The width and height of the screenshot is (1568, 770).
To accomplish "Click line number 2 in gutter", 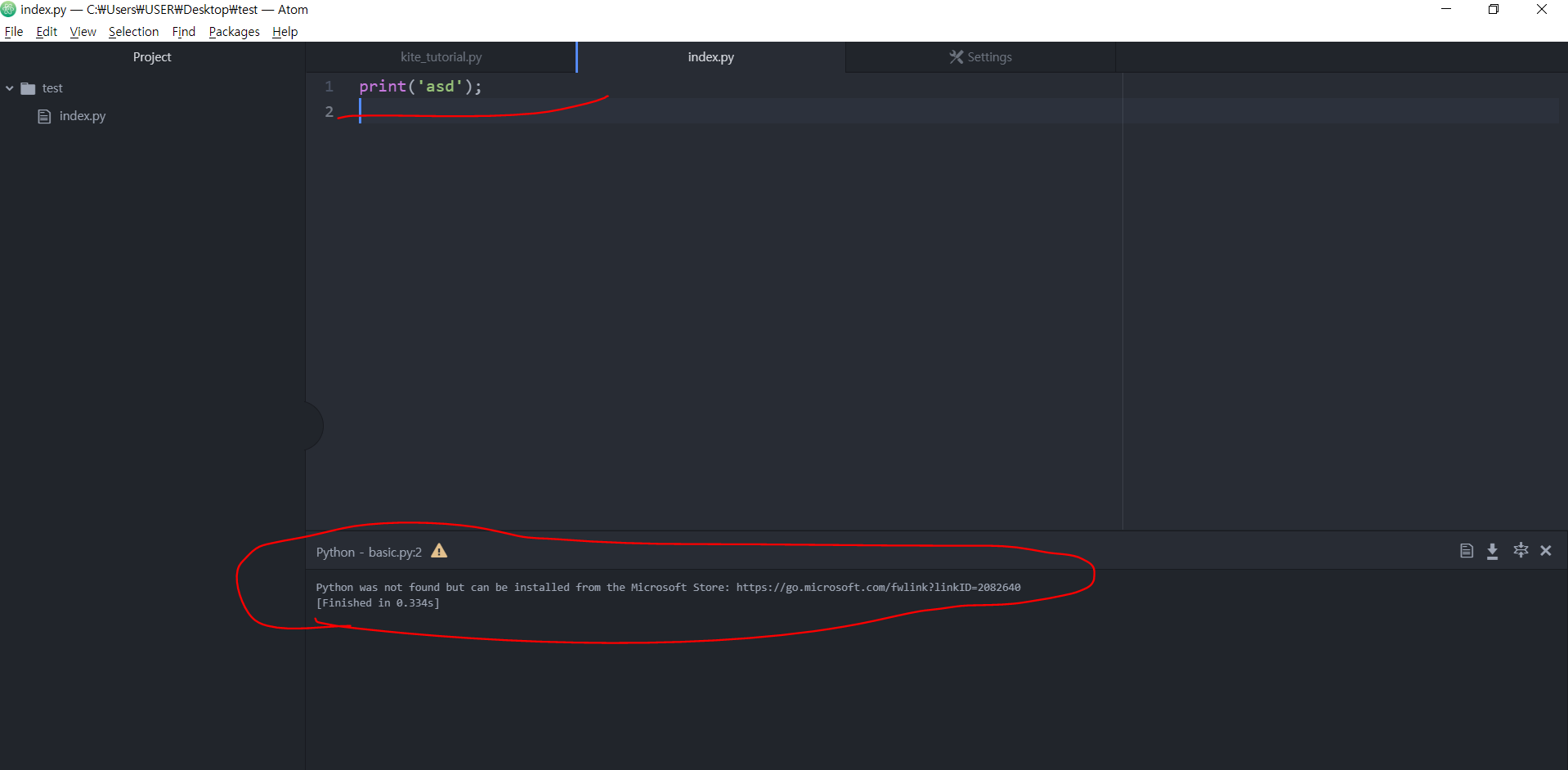I will coord(329,111).
